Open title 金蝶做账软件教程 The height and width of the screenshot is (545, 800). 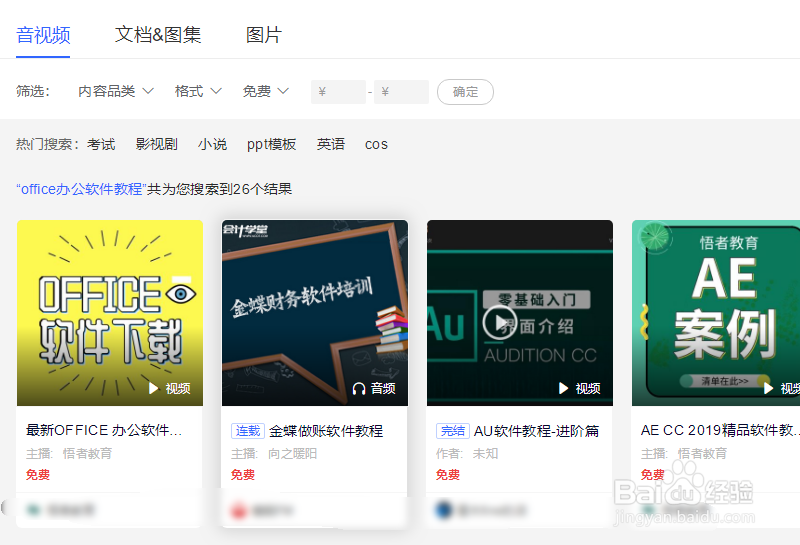pos(326,431)
